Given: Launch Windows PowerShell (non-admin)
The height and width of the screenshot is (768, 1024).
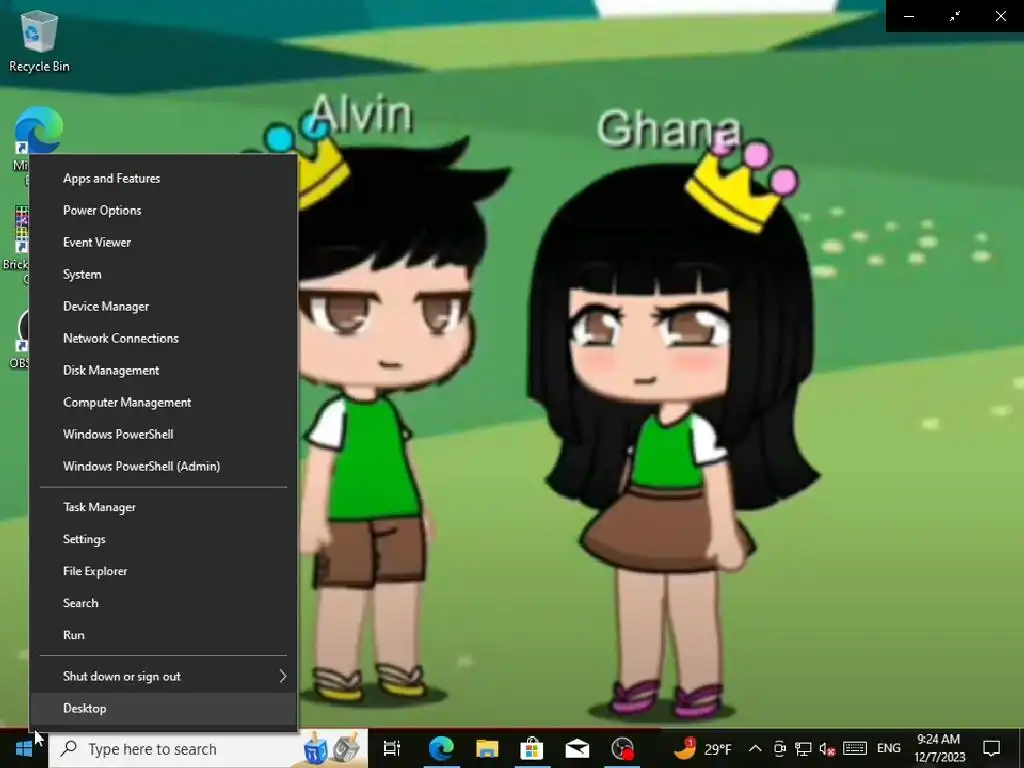Looking at the screenshot, I should [163, 434].
